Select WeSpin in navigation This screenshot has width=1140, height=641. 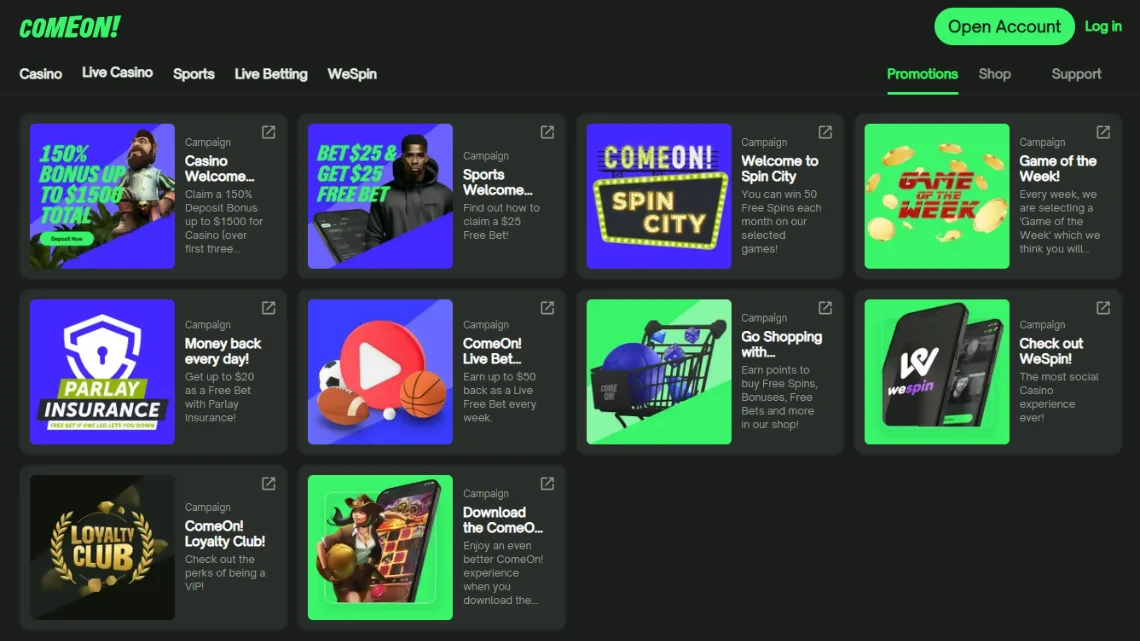352,74
